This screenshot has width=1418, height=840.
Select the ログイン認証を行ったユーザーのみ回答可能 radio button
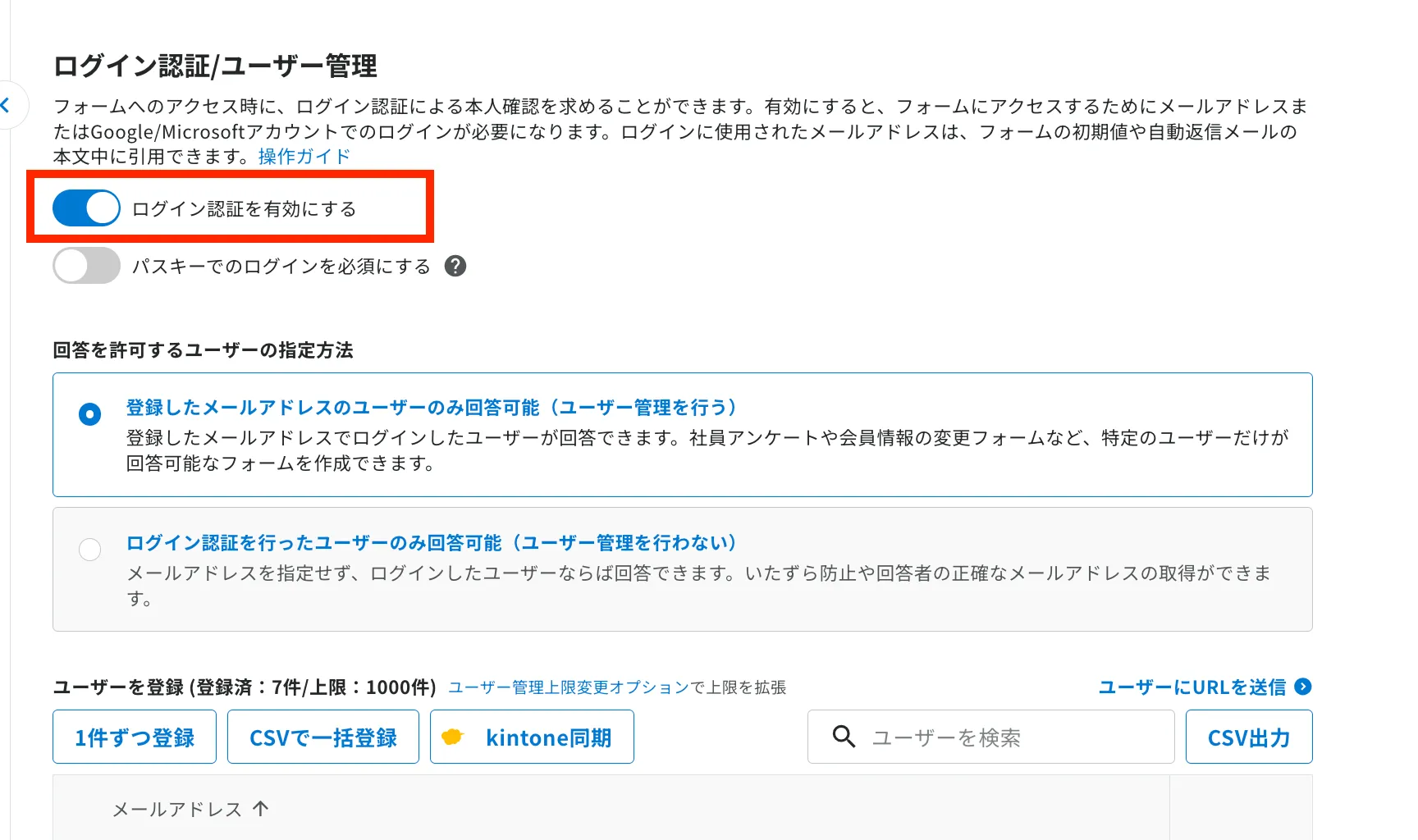(x=89, y=549)
